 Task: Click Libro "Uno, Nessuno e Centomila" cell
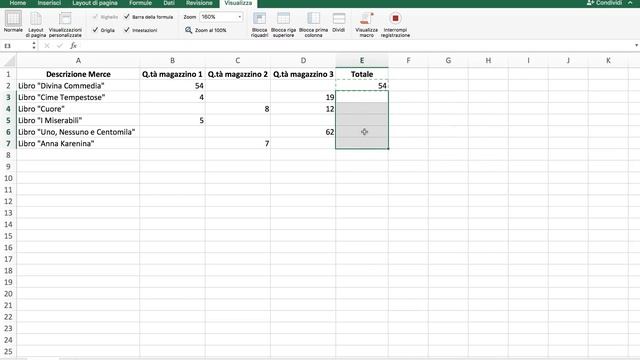pos(78,132)
